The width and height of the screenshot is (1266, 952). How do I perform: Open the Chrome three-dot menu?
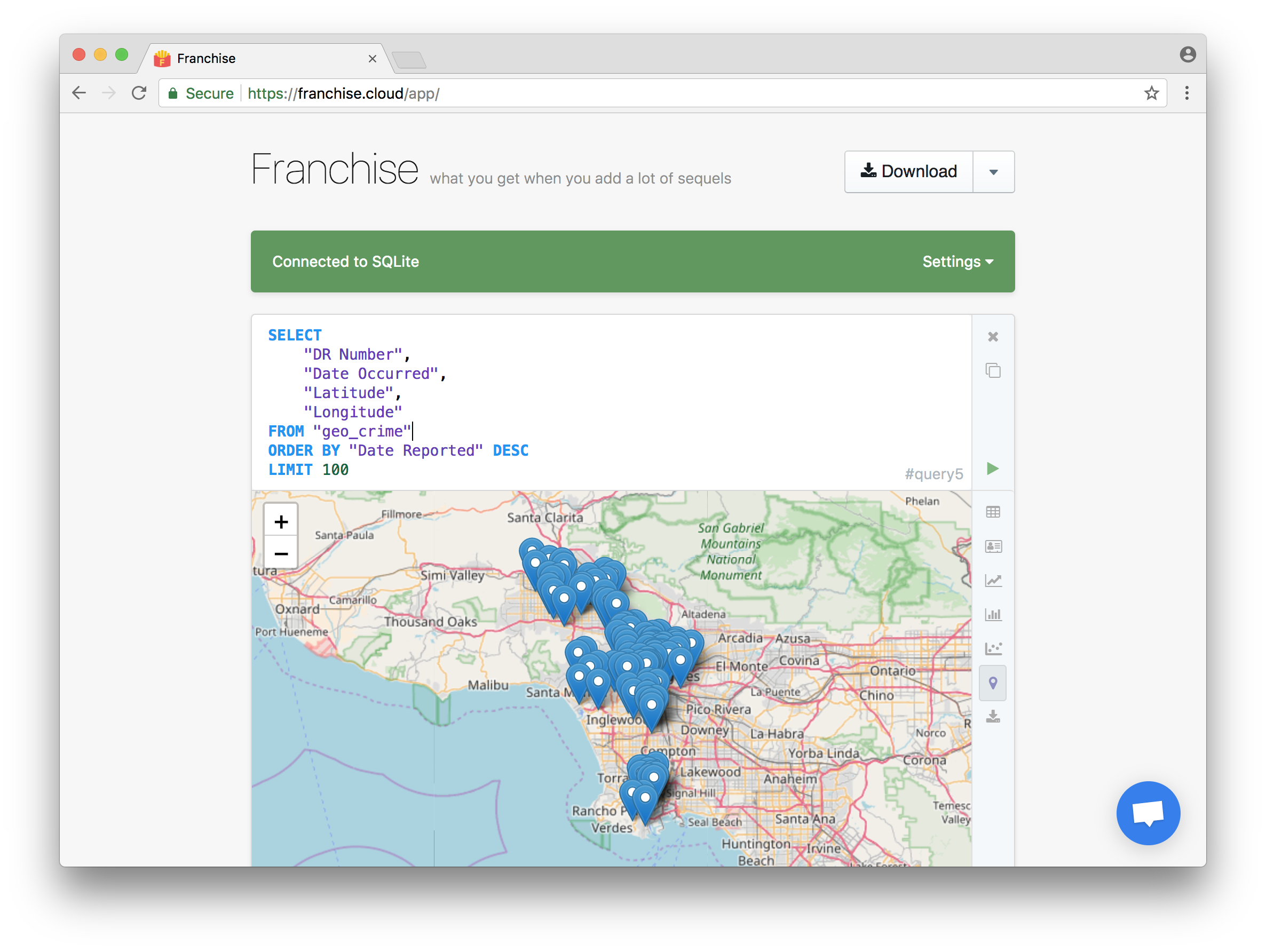[1186, 93]
